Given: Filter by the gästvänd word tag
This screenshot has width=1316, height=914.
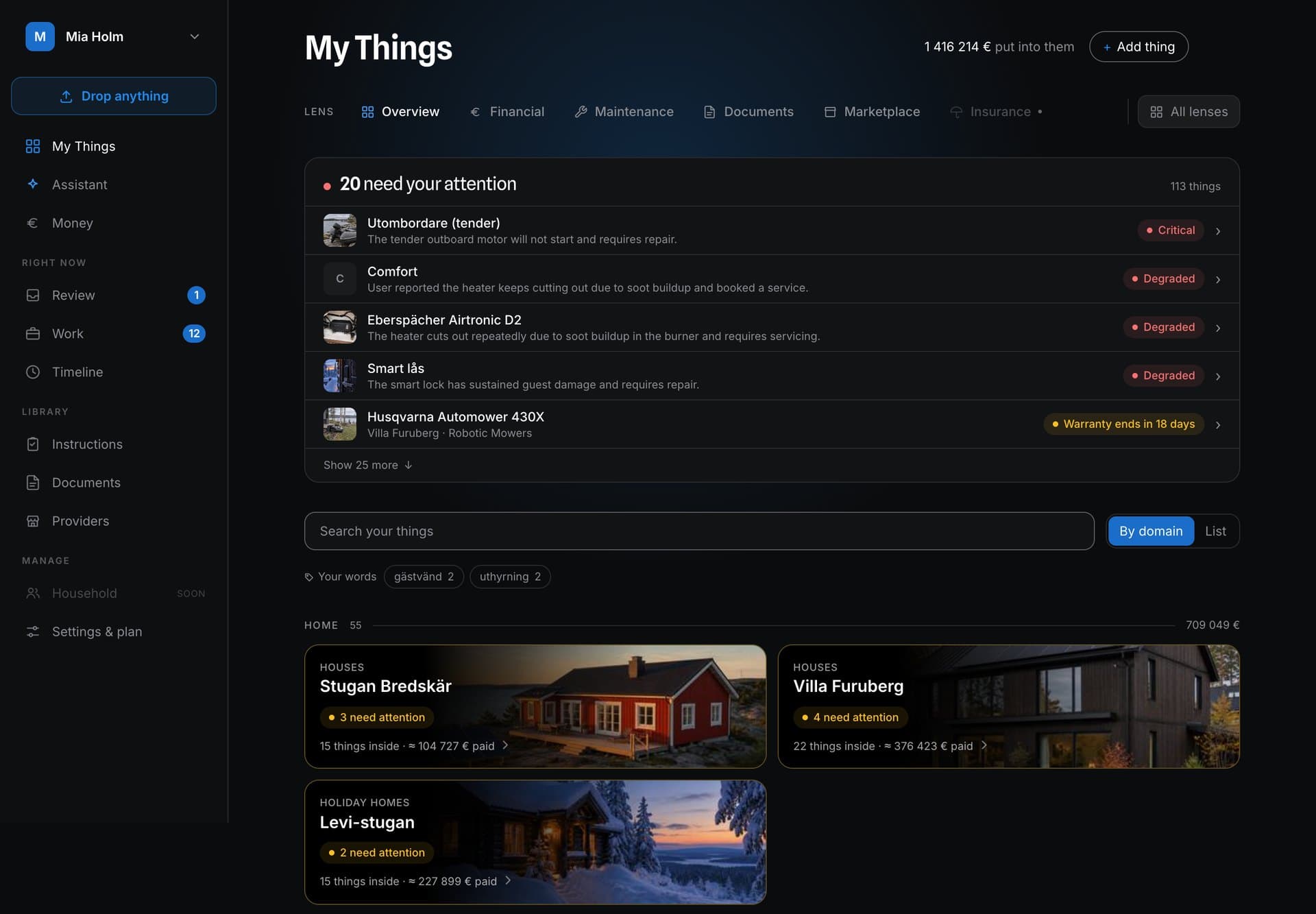Looking at the screenshot, I should 424,577.
